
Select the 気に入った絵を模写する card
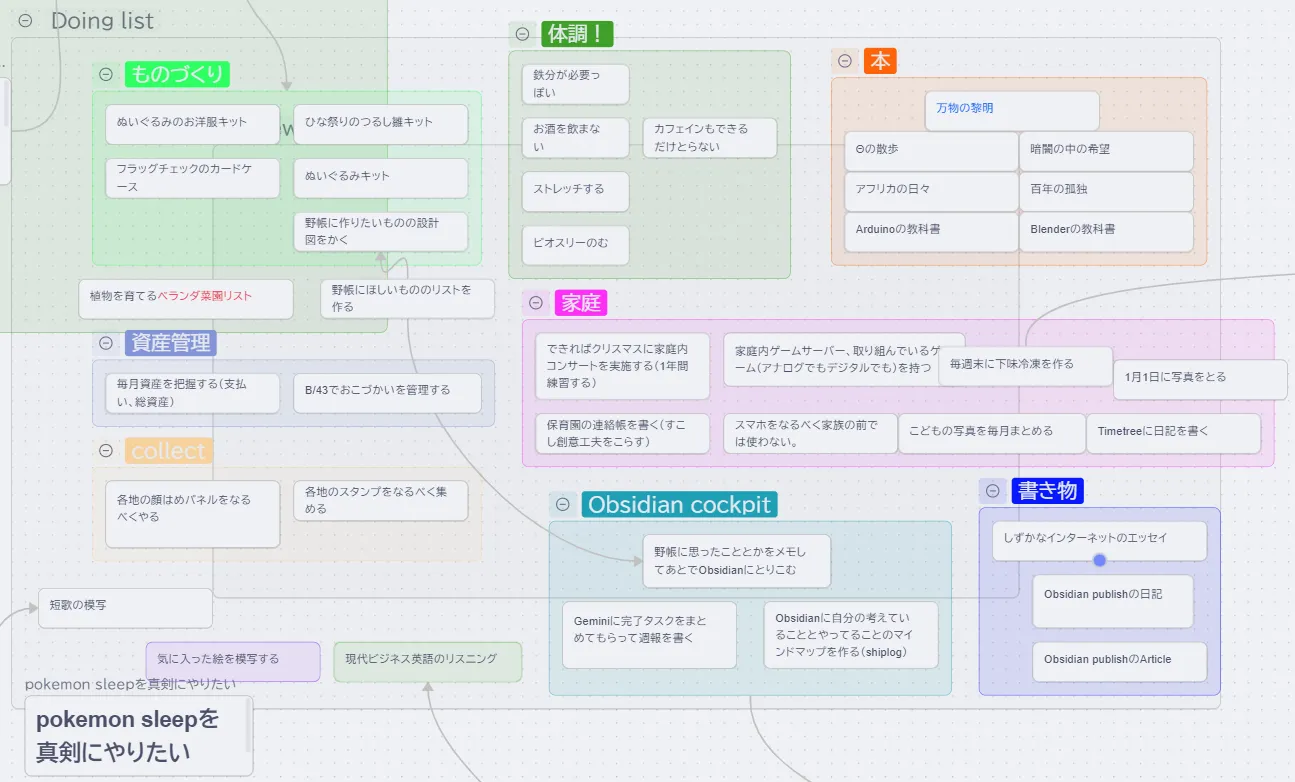pos(233,661)
